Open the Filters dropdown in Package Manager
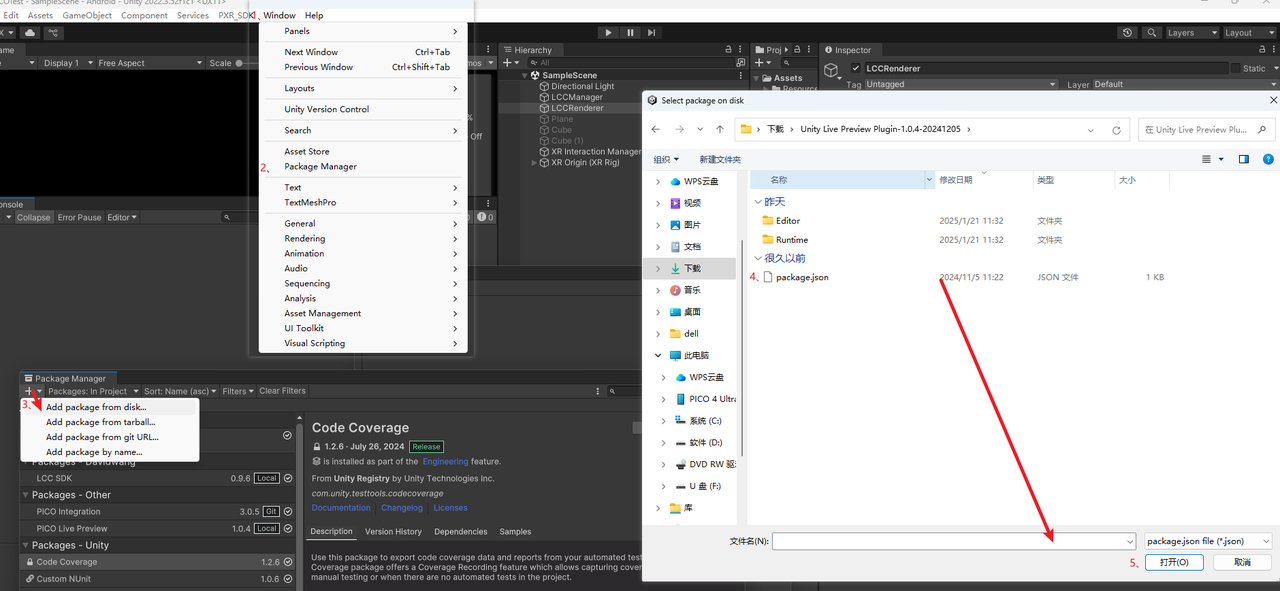This screenshot has width=1280, height=591. click(x=238, y=391)
